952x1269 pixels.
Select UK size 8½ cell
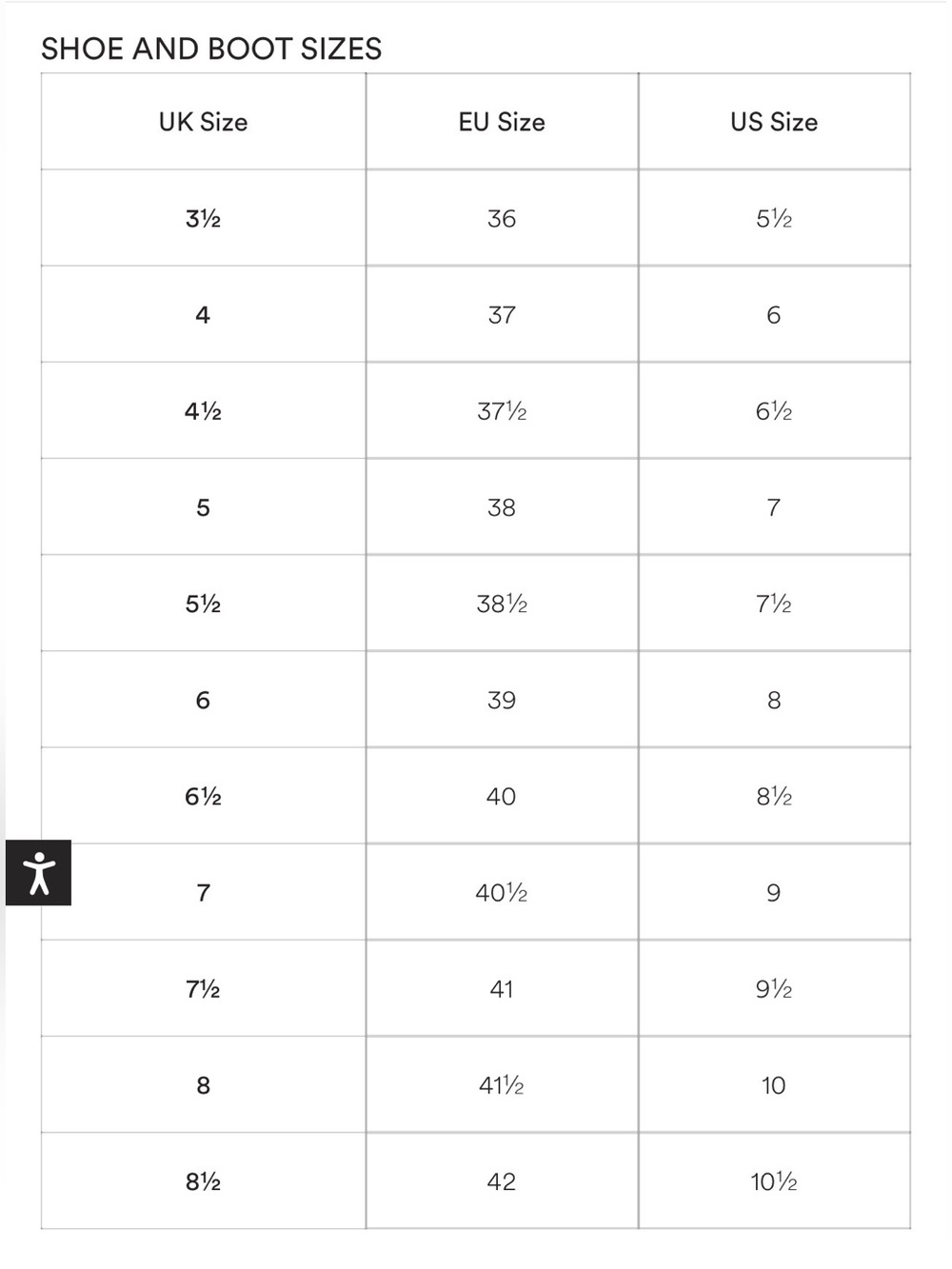[x=203, y=1181]
